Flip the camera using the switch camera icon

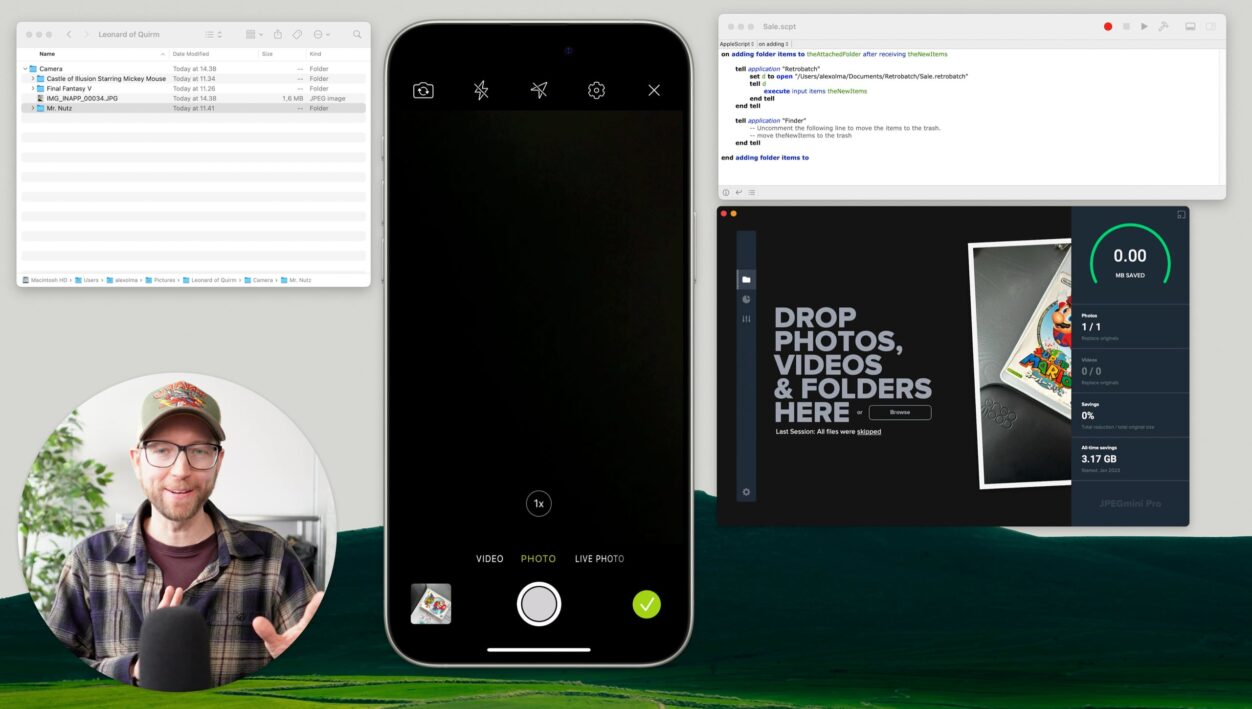pos(423,90)
